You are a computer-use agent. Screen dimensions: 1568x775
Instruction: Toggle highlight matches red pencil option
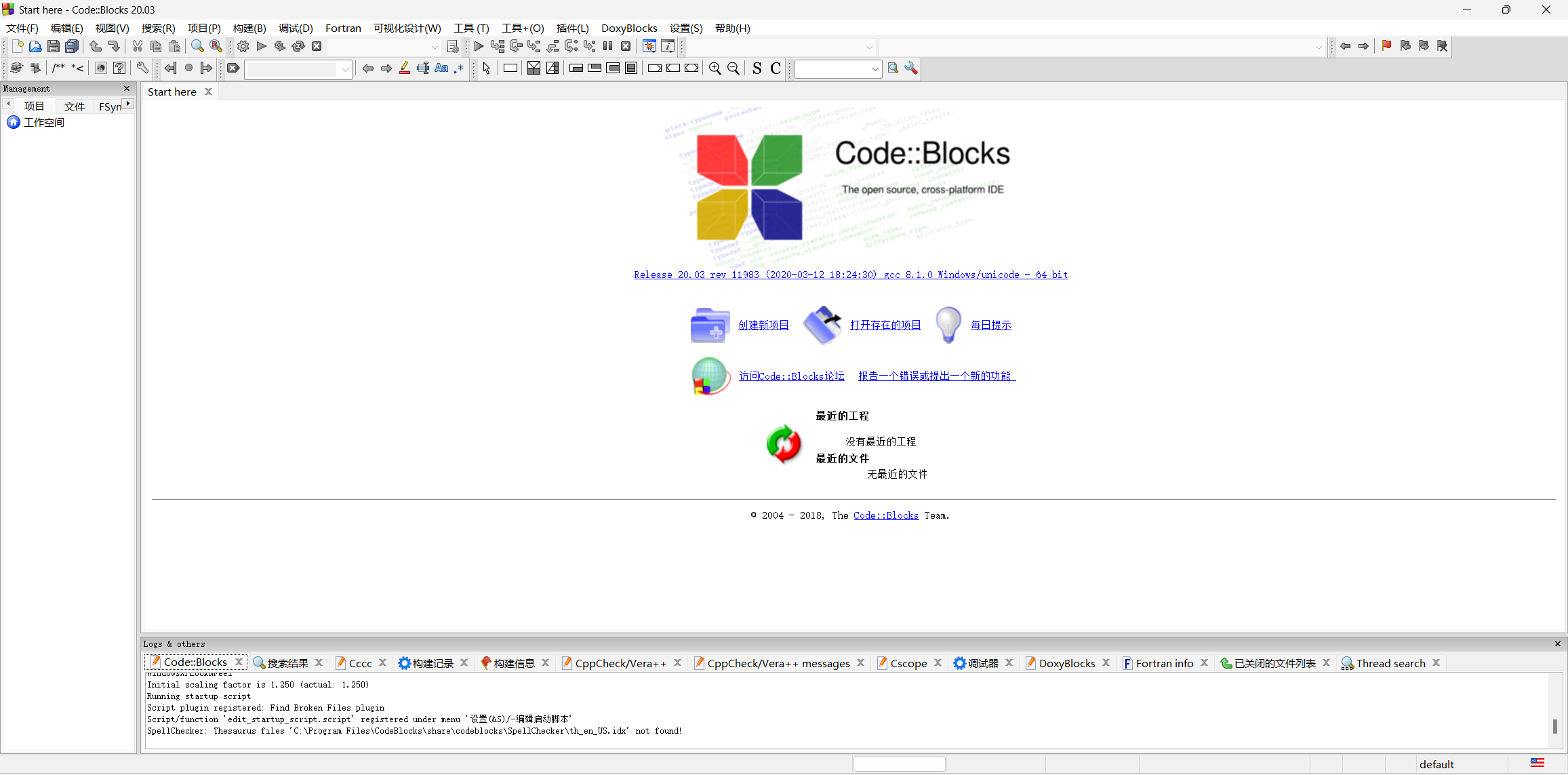[405, 68]
